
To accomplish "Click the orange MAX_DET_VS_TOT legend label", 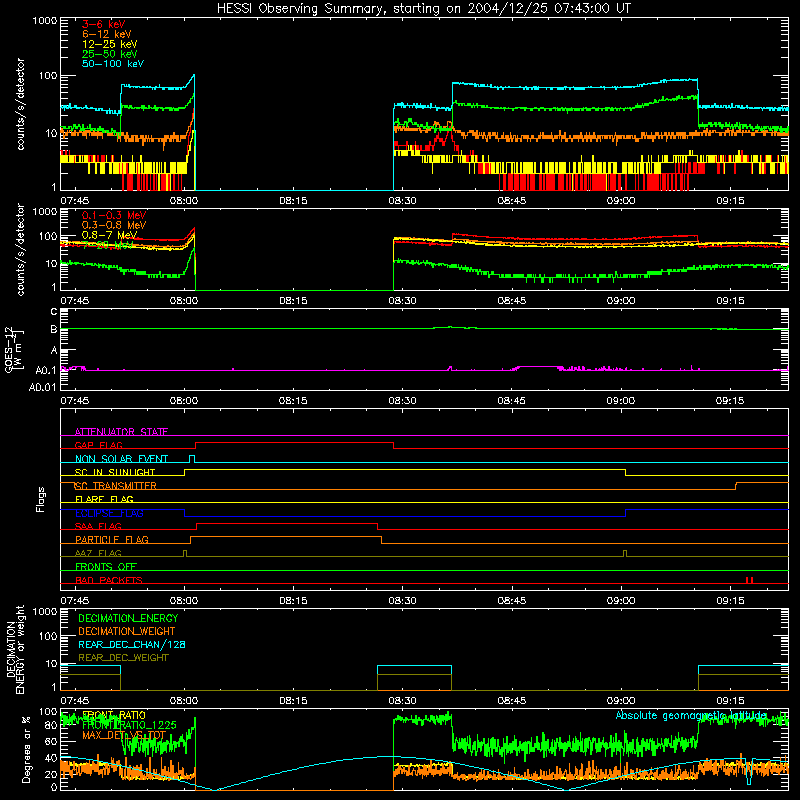I will tap(124, 735).
